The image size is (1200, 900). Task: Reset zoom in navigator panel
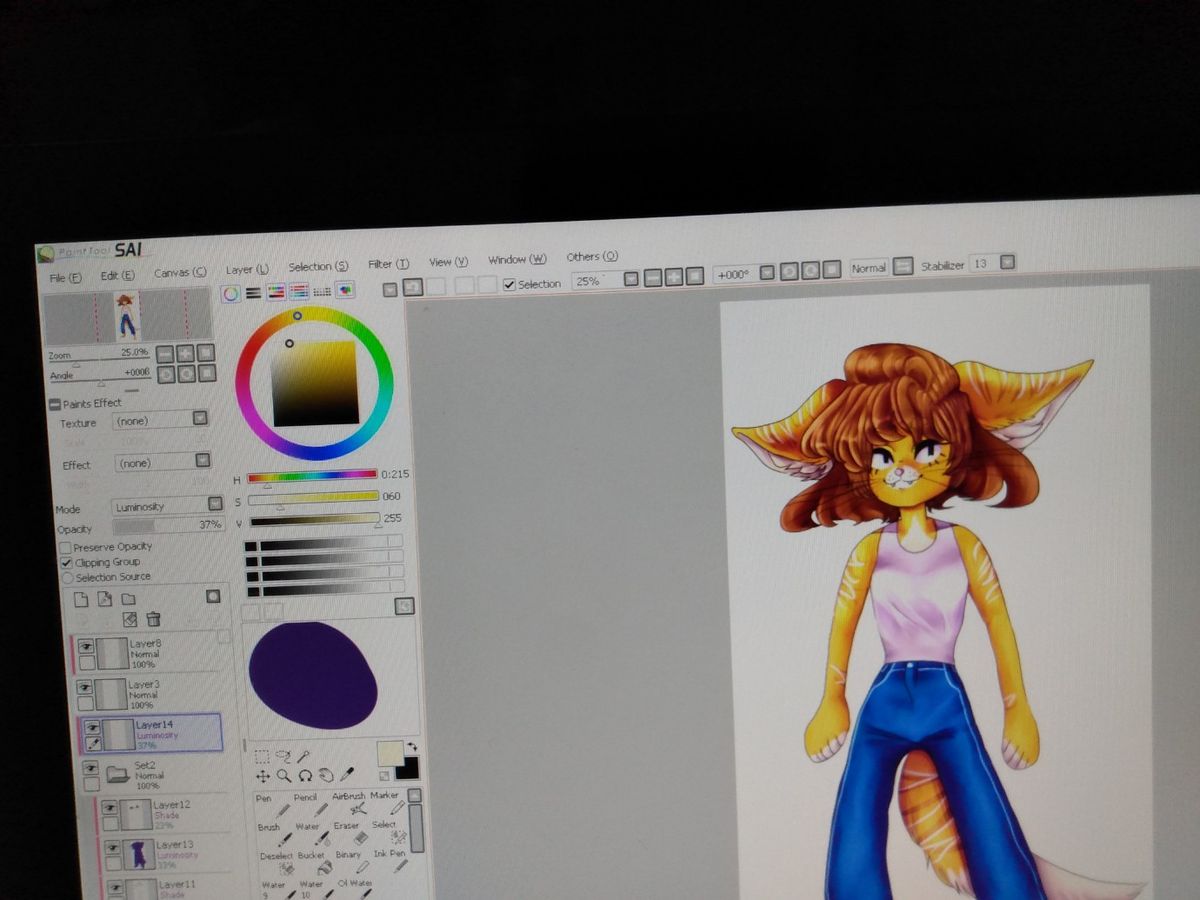[x=206, y=352]
